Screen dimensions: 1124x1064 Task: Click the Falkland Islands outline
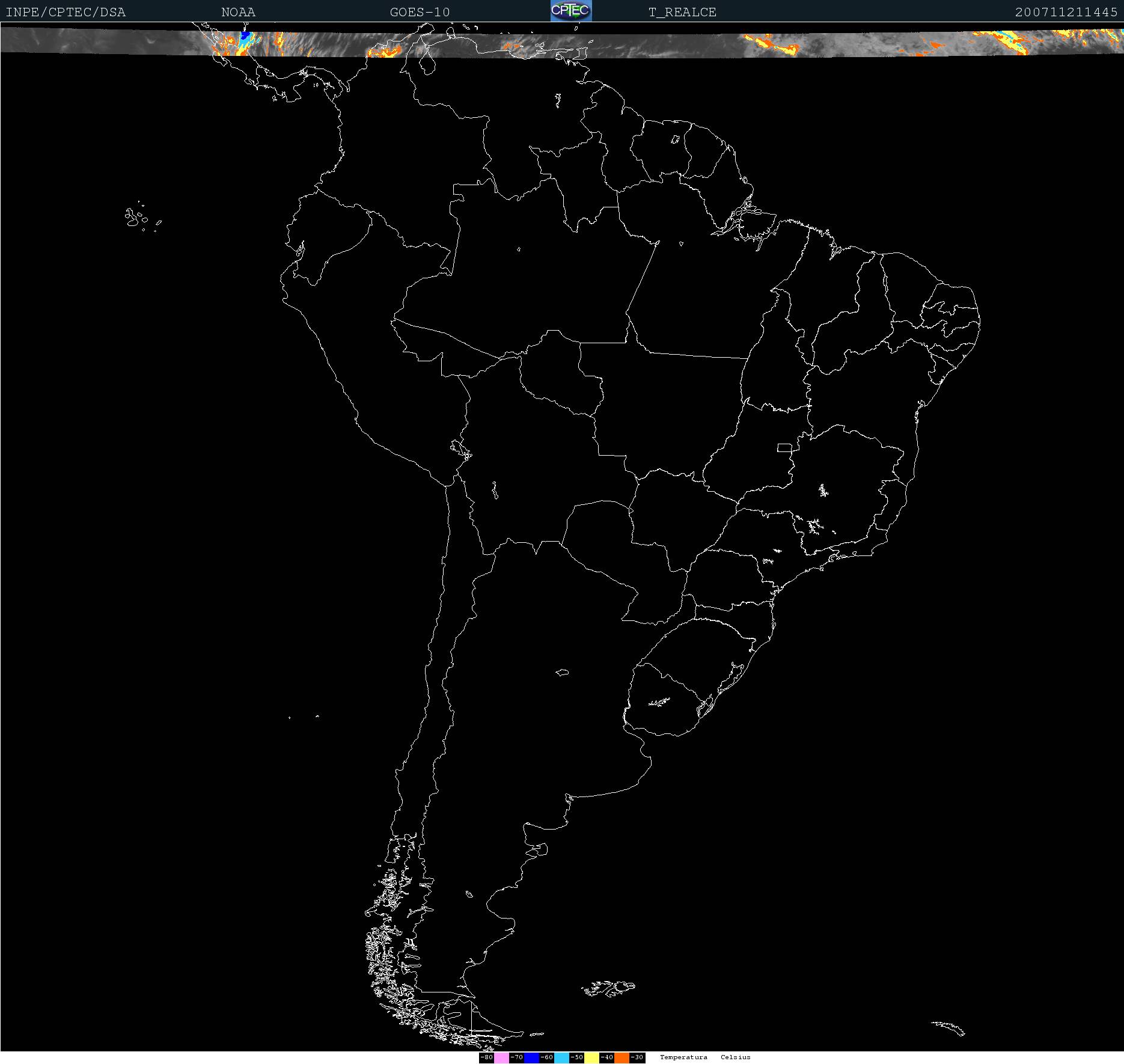[608, 988]
